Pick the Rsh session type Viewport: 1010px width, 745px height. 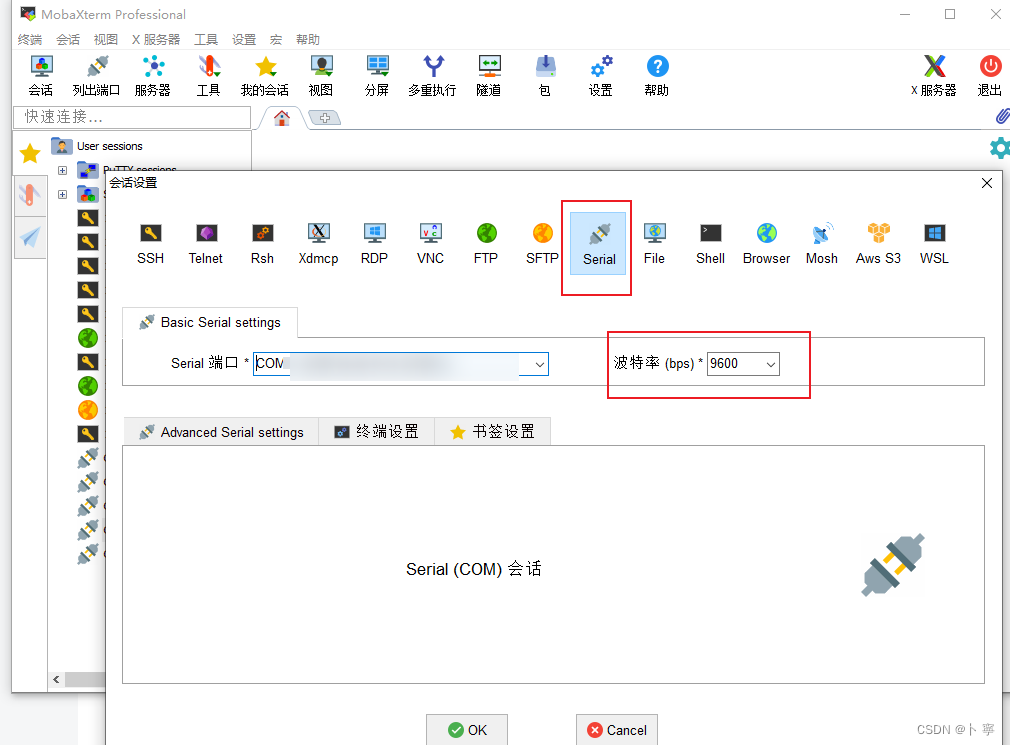(x=262, y=244)
